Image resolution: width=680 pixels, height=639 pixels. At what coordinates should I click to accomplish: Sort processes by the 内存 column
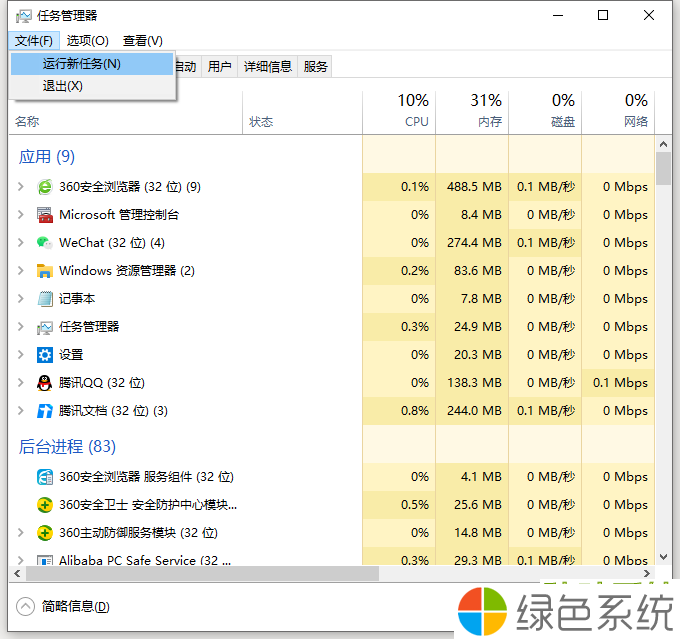pos(472,111)
